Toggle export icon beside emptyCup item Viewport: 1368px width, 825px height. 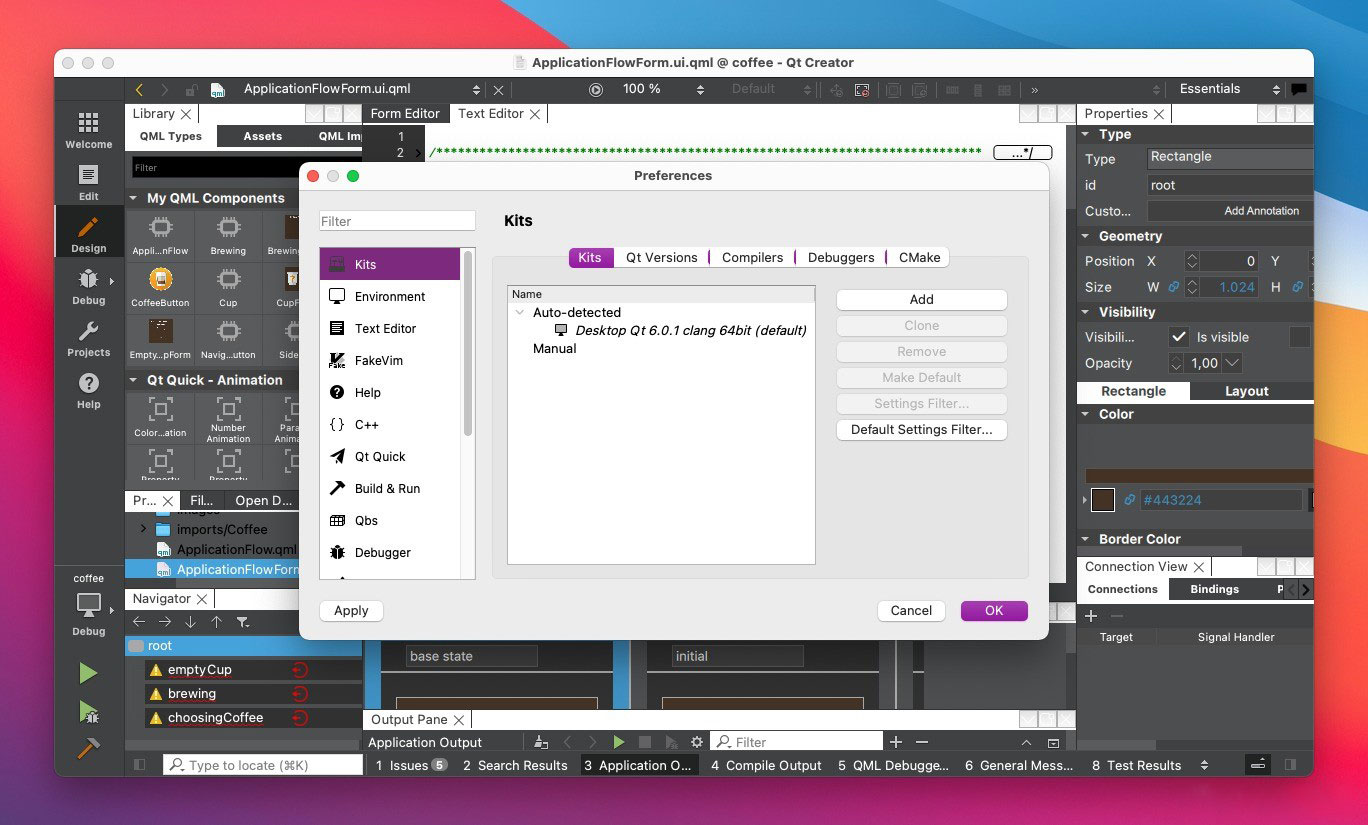(x=299, y=670)
